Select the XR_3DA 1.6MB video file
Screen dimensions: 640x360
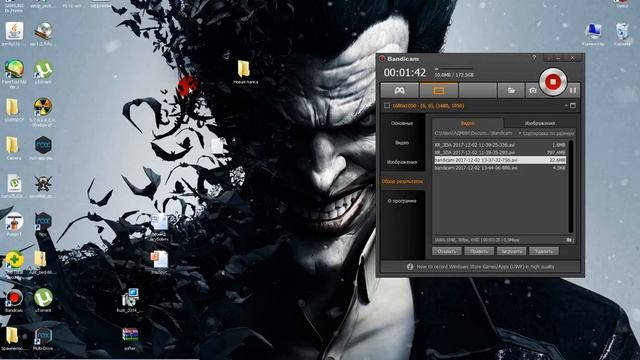[500, 145]
